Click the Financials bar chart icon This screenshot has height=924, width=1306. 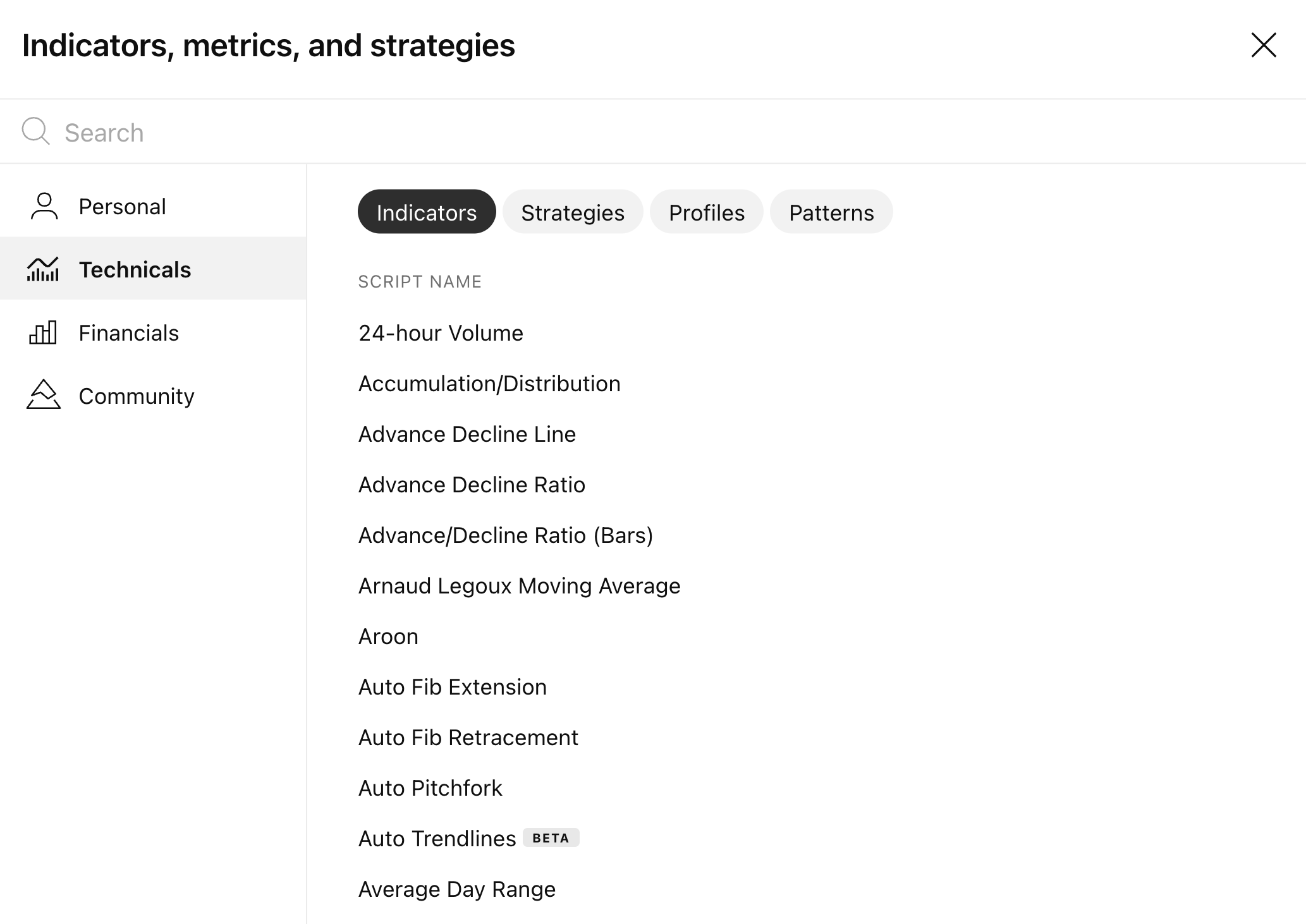(x=43, y=332)
